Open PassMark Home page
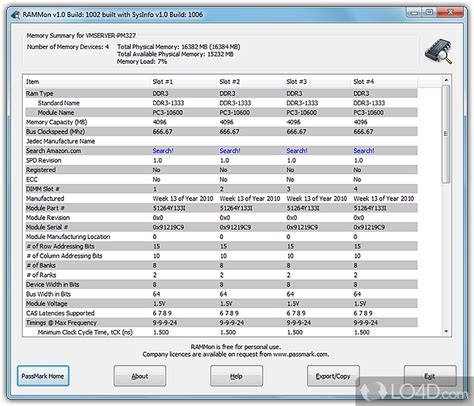Viewport: 474px width, 406px height. pyautogui.click(x=43, y=376)
